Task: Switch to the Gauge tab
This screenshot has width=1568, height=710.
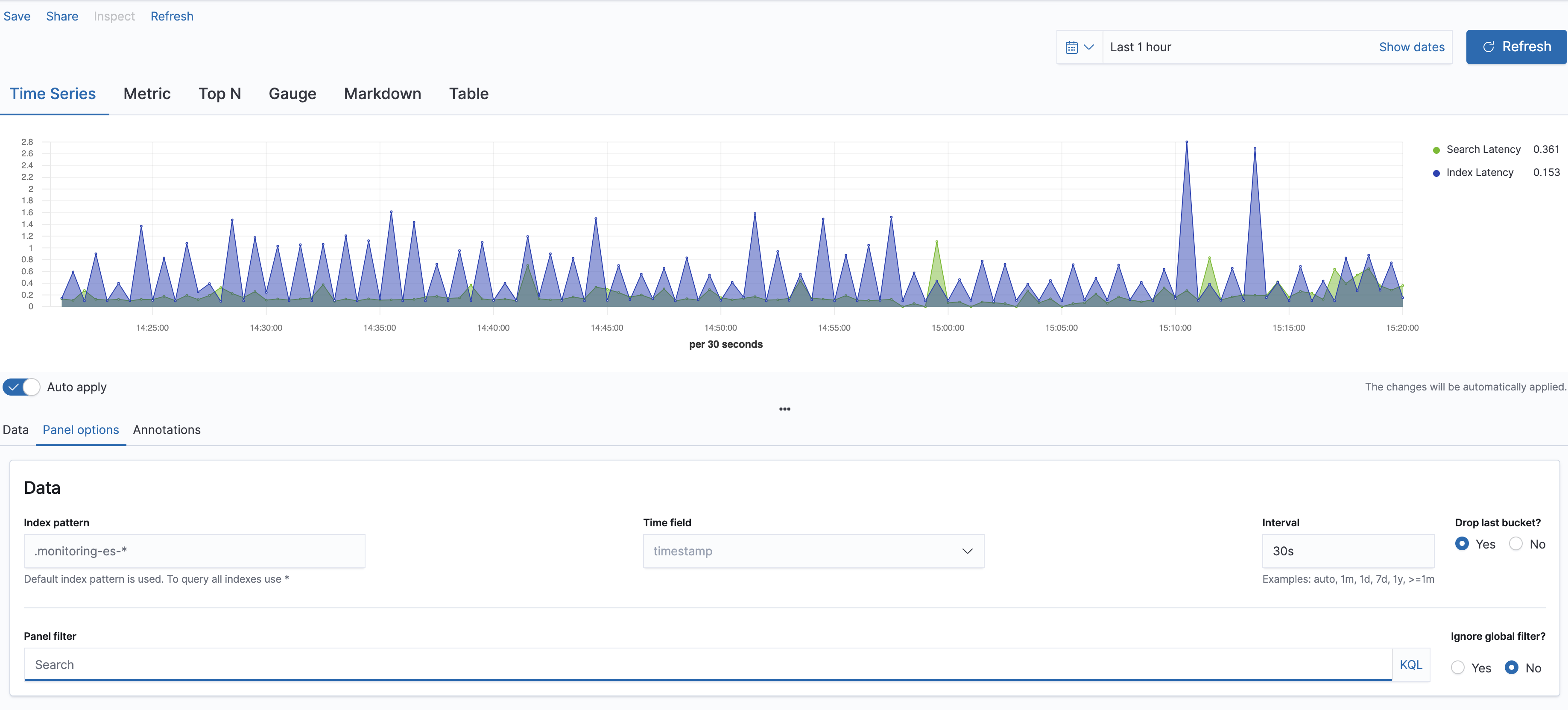Action: 292,94
